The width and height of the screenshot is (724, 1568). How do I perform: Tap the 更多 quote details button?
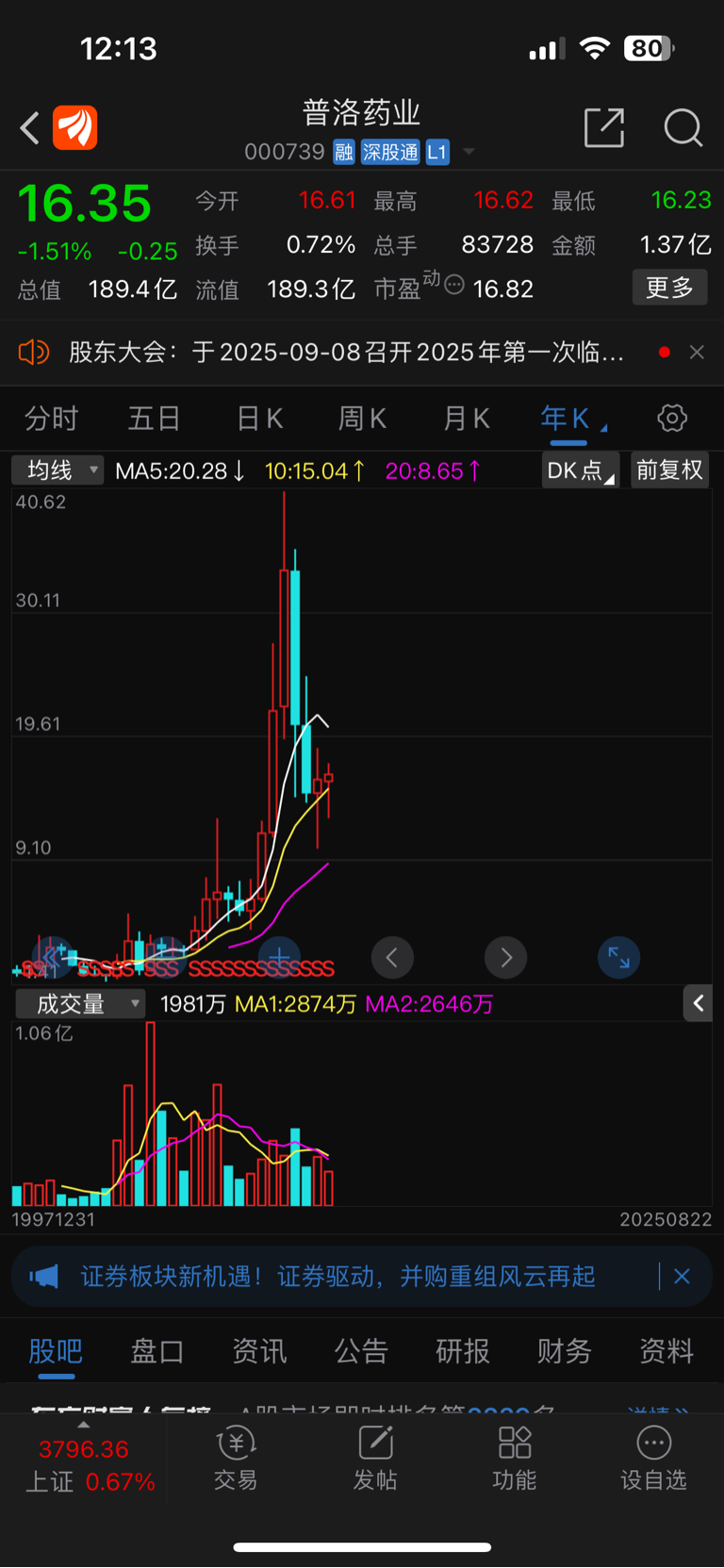(x=669, y=288)
